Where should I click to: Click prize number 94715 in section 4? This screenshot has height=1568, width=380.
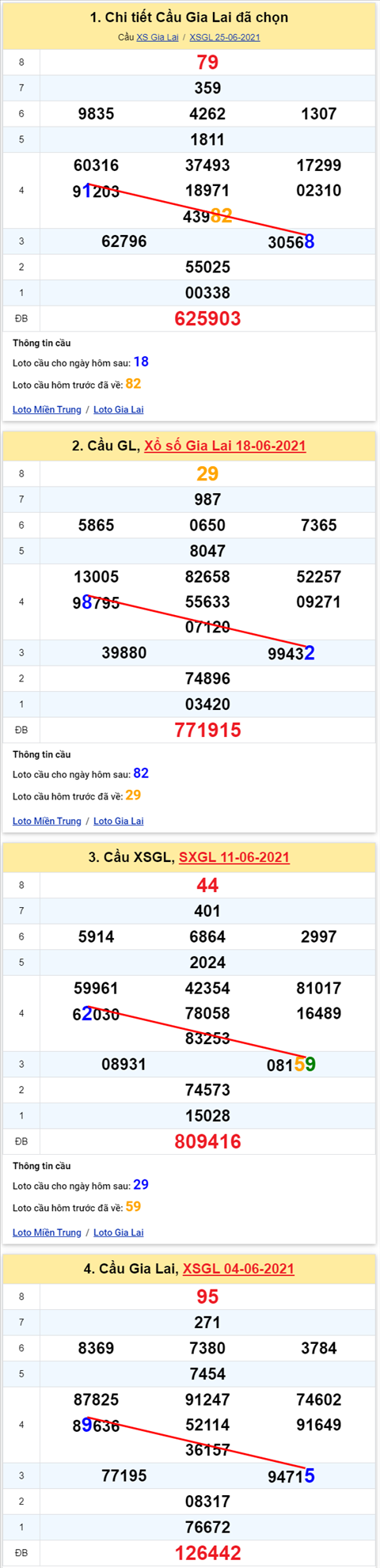tap(291, 1477)
